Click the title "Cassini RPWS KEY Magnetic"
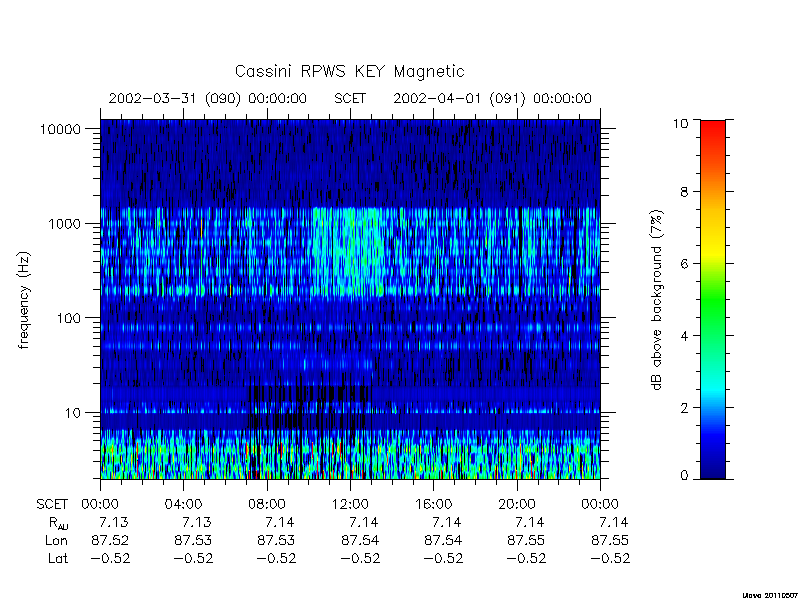This screenshot has height=600, width=800. (349, 71)
